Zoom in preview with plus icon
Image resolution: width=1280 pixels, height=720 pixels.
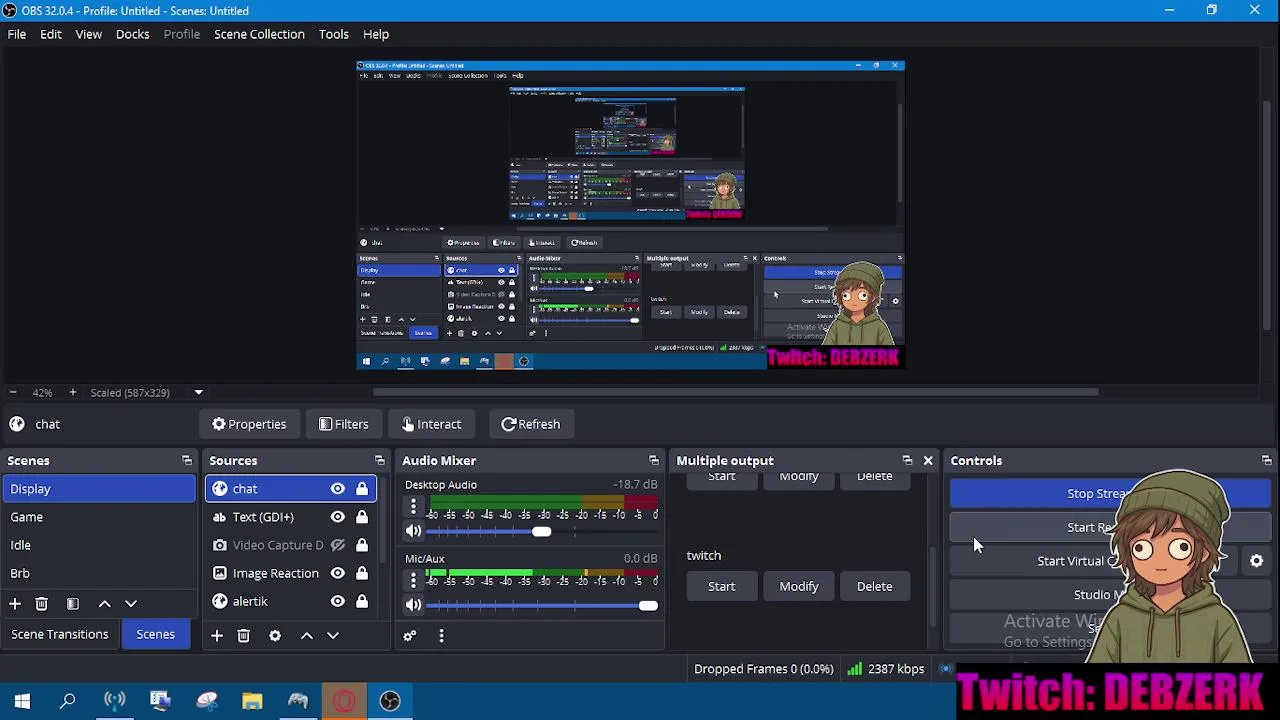pos(72,393)
